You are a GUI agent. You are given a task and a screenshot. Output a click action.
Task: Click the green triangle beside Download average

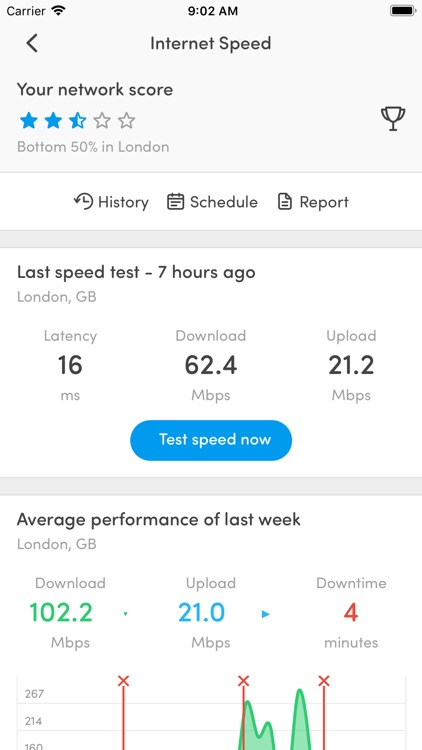click(x=125, y=614)
